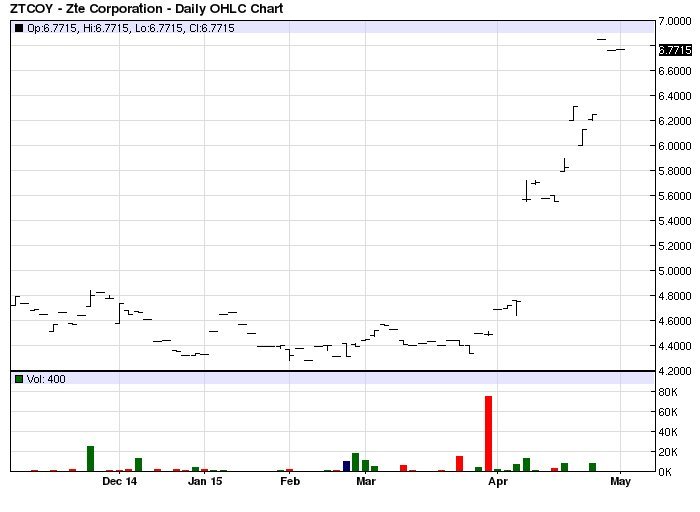
Task: Click the green Vol legend marker
Action: [19, 379]
